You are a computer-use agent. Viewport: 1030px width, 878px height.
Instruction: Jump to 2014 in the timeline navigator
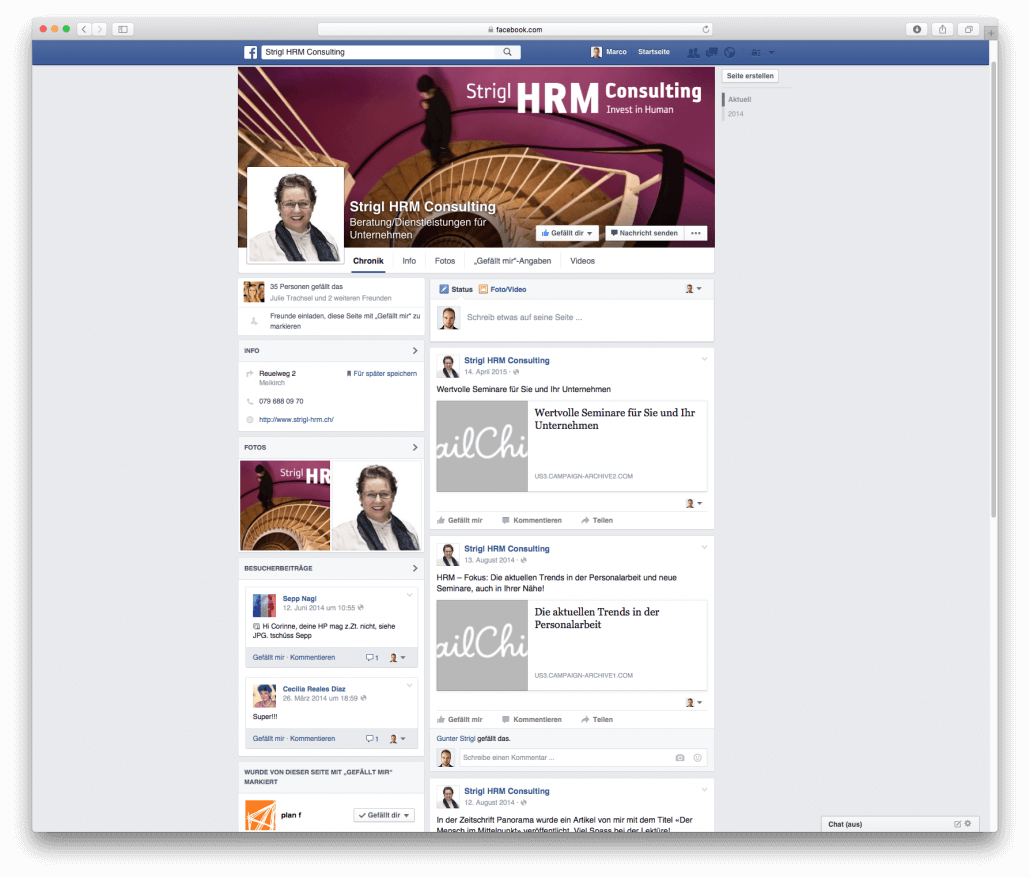(x=736, y=114)
